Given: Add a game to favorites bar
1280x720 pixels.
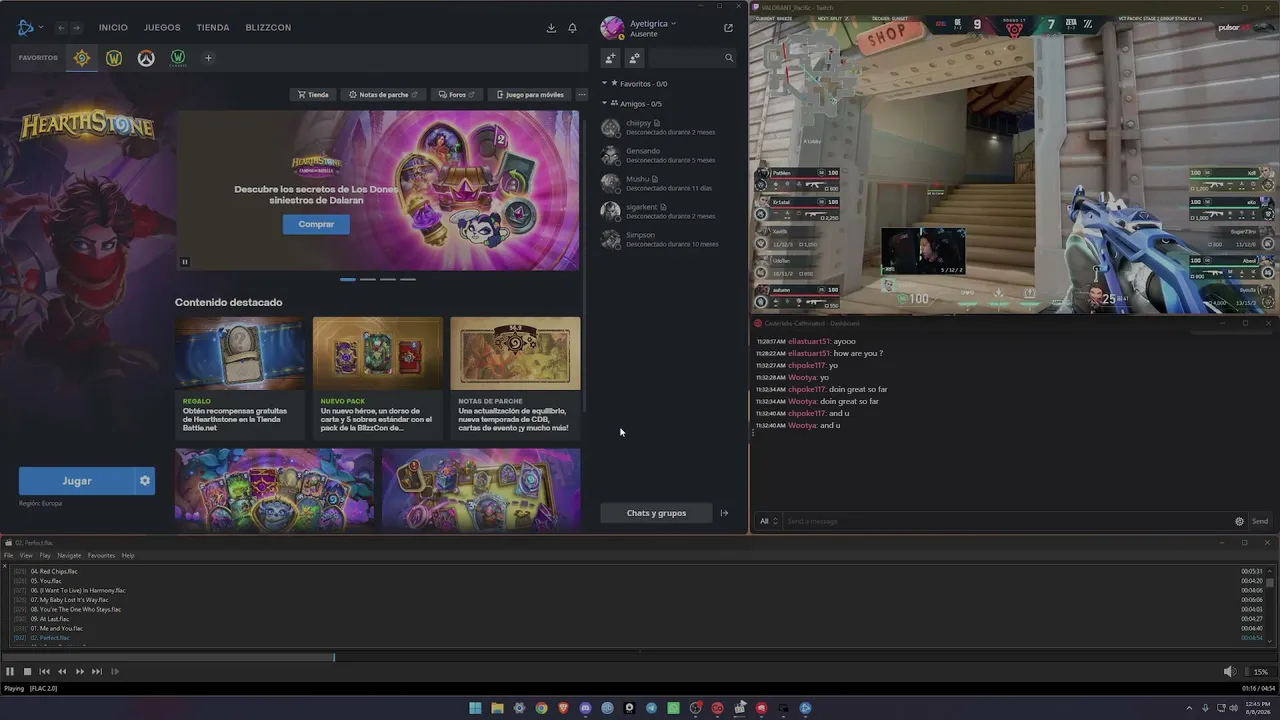Looking at the screenshot, I should pyautogui.click(x=208, y=58).
